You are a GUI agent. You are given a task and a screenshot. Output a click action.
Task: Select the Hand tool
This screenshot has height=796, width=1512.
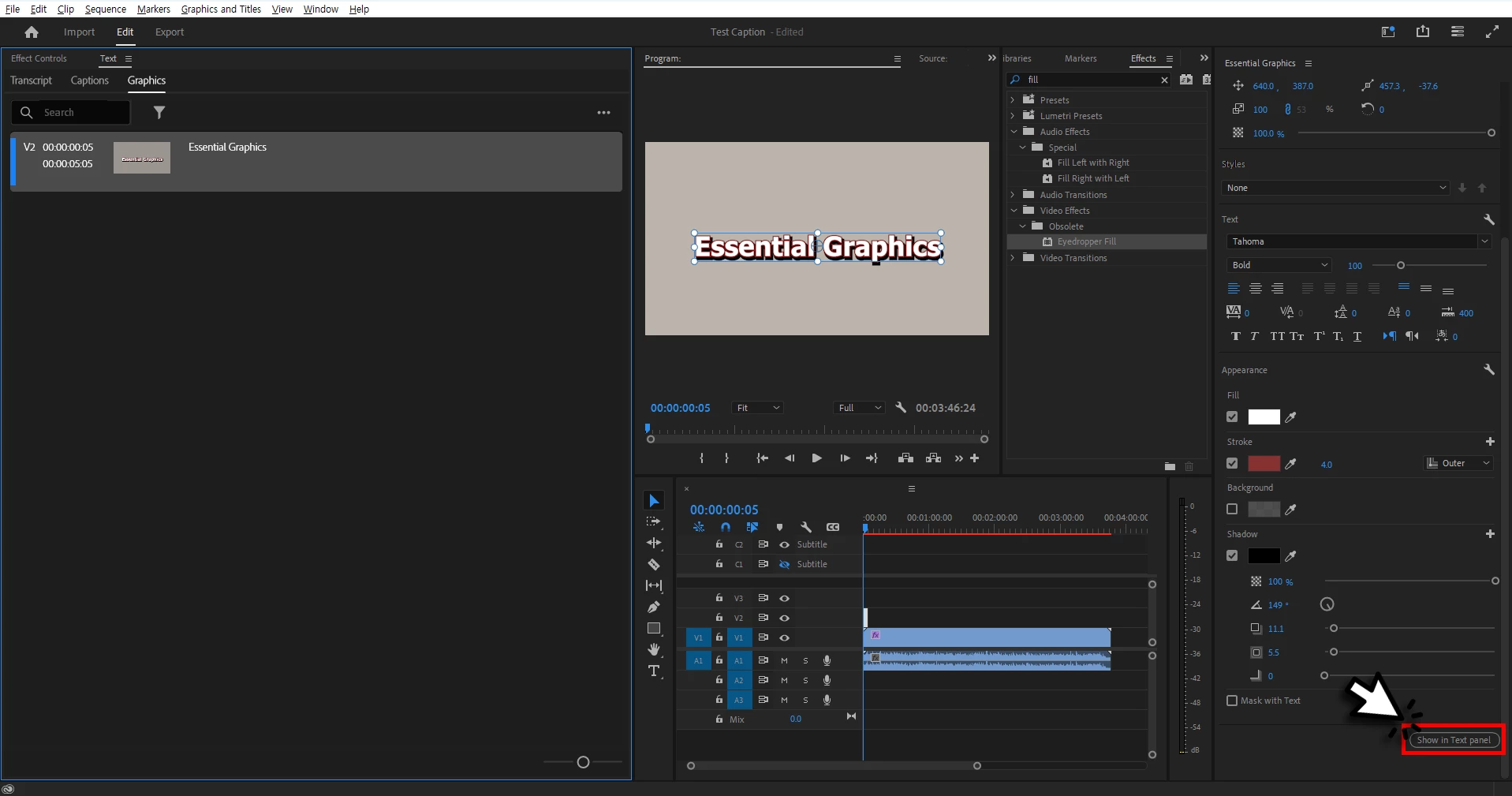654,649
